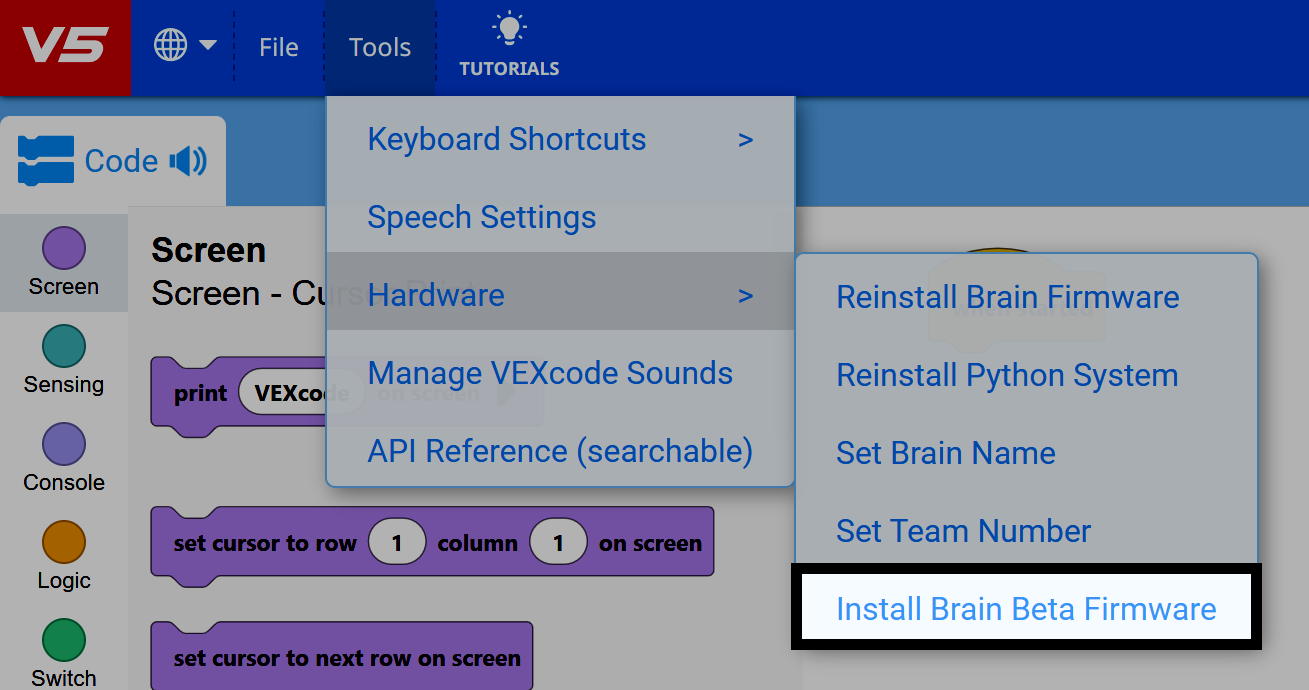Open the File menu
1309x690 pixels.
tap(278, 46)
